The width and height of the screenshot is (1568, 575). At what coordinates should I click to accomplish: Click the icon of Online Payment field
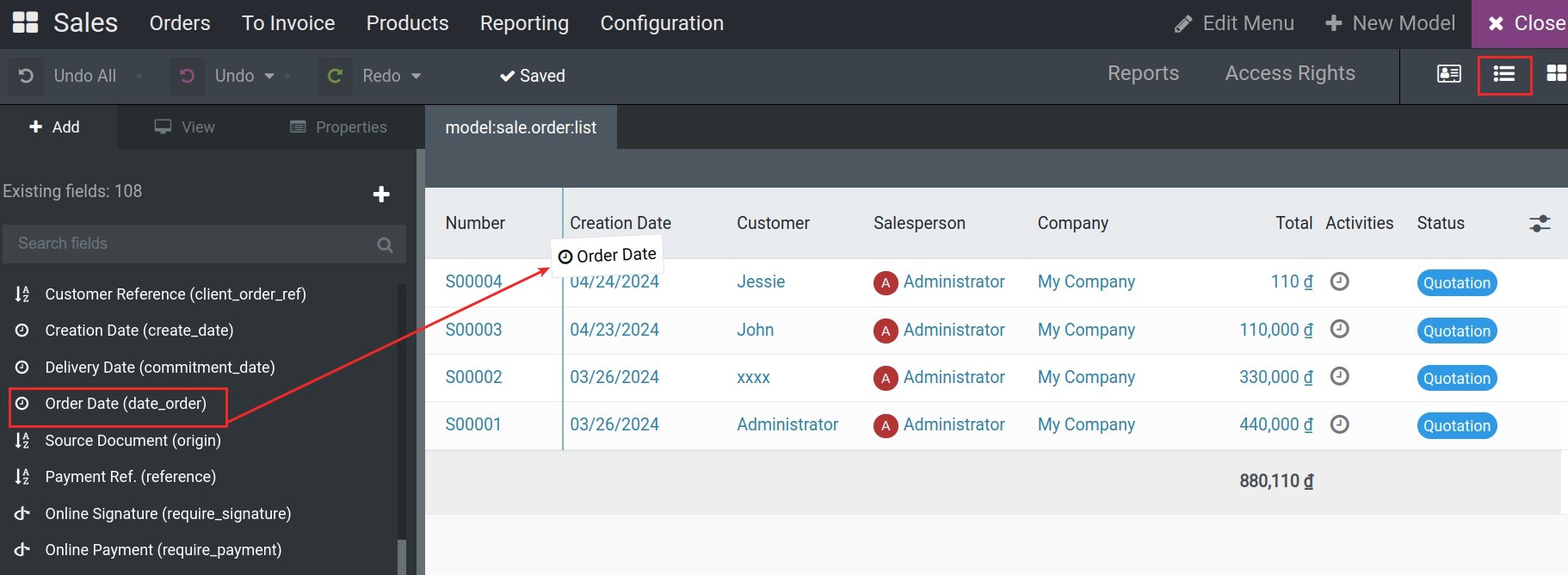[22, 550]
